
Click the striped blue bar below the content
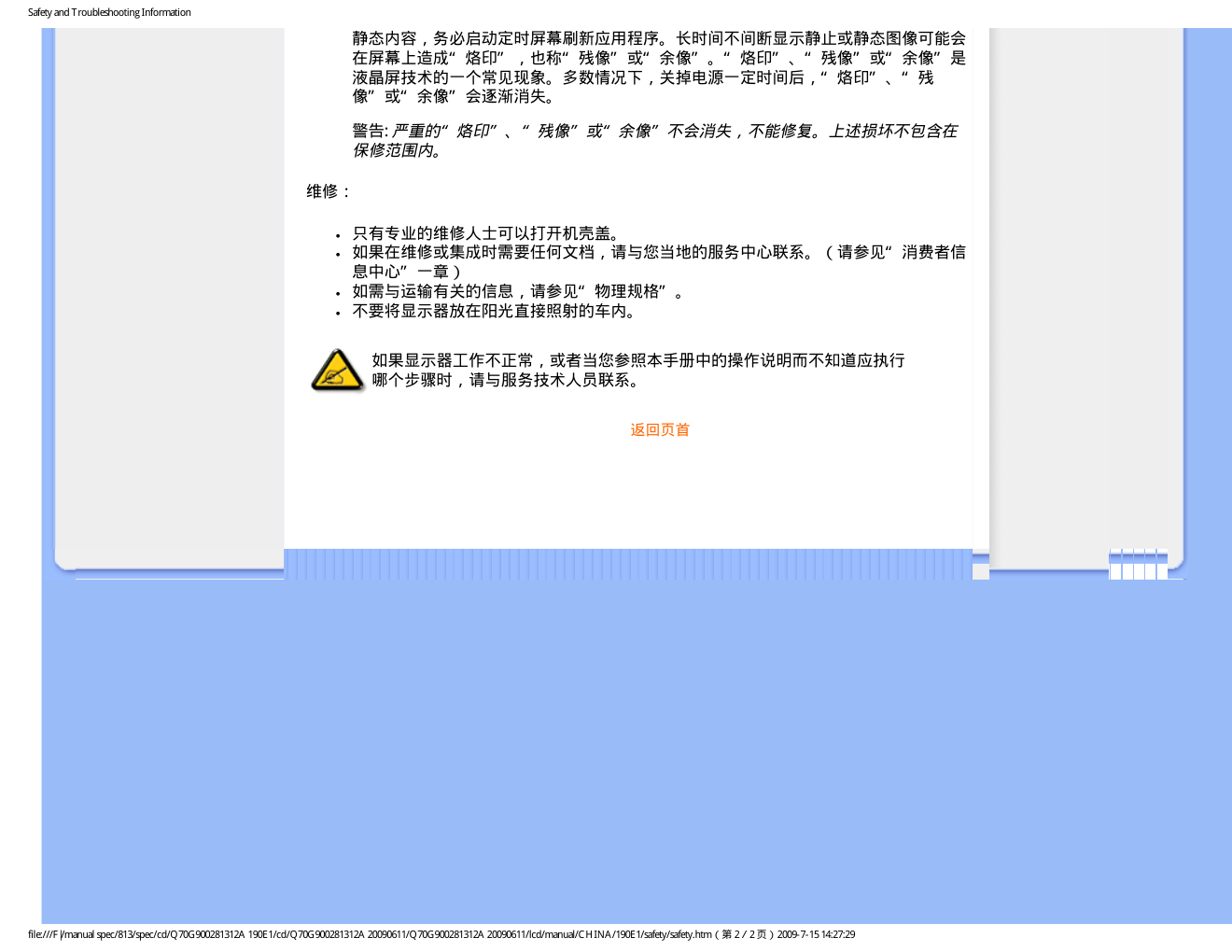[x=627, y=564]
